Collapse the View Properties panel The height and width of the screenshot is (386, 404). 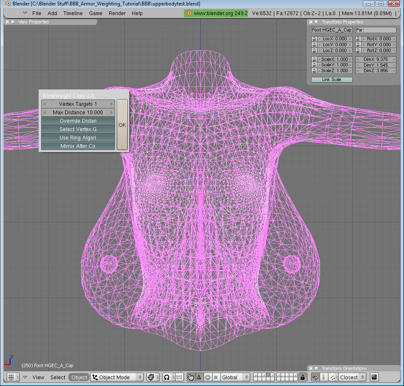click(x=13, y=22)
